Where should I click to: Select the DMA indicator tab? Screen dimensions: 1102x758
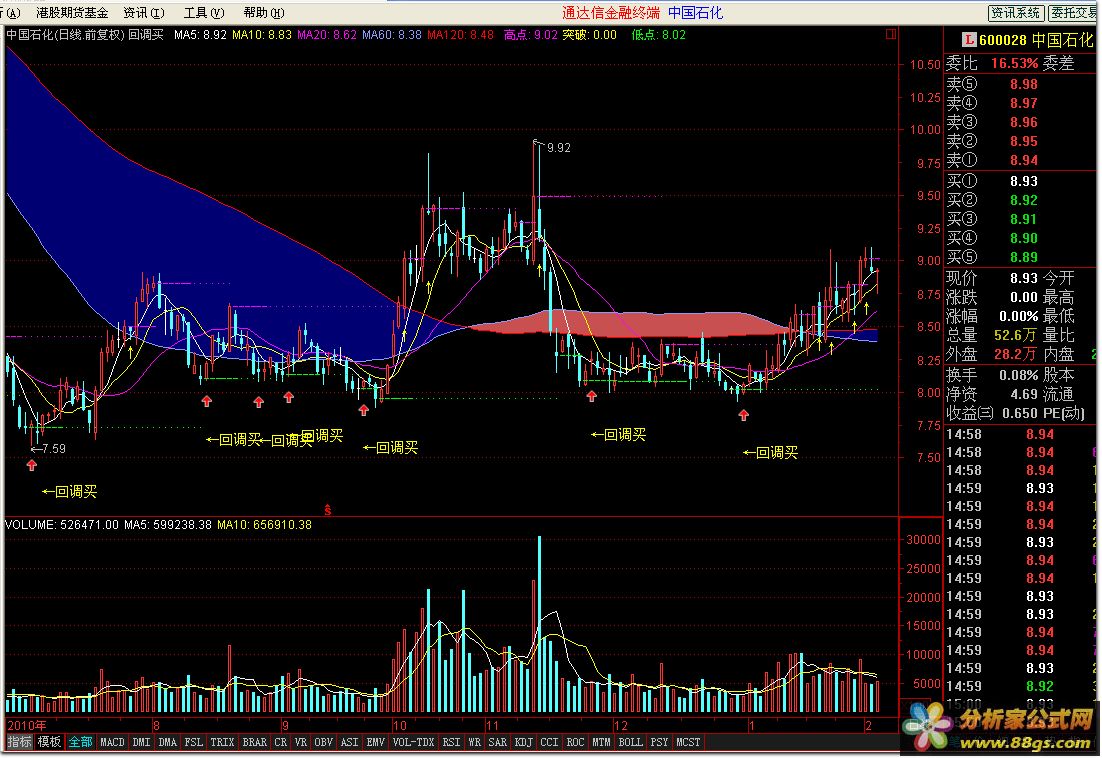167,742
